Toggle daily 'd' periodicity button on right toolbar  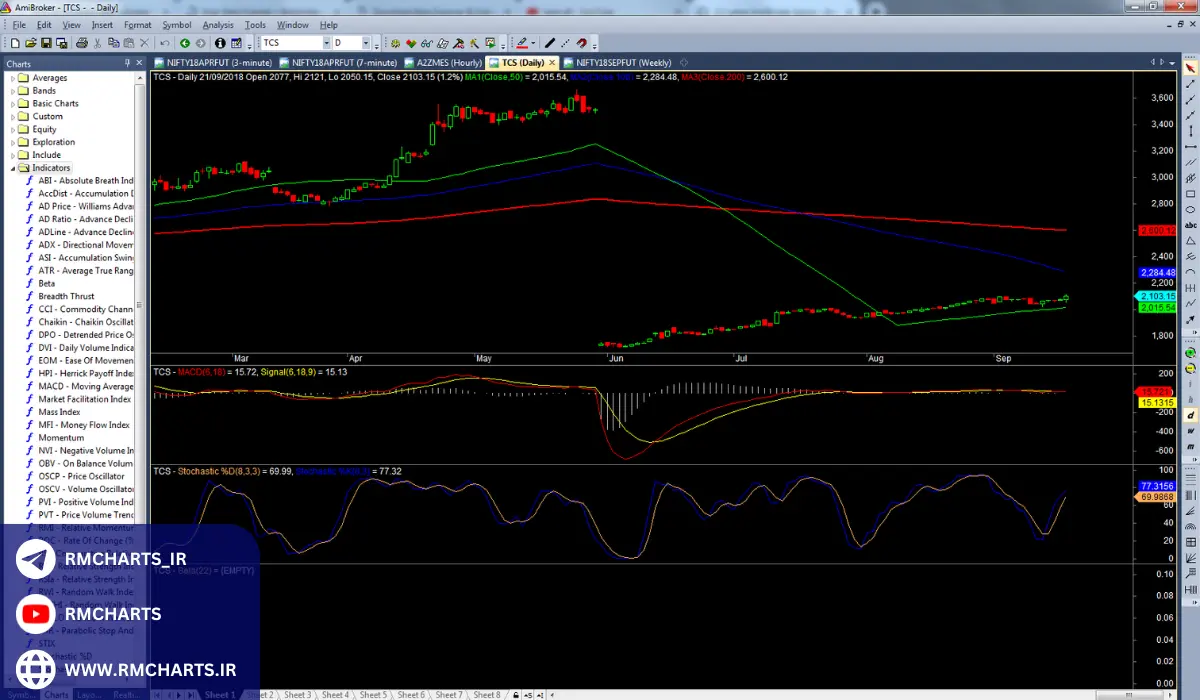(x=1190, y=414)
